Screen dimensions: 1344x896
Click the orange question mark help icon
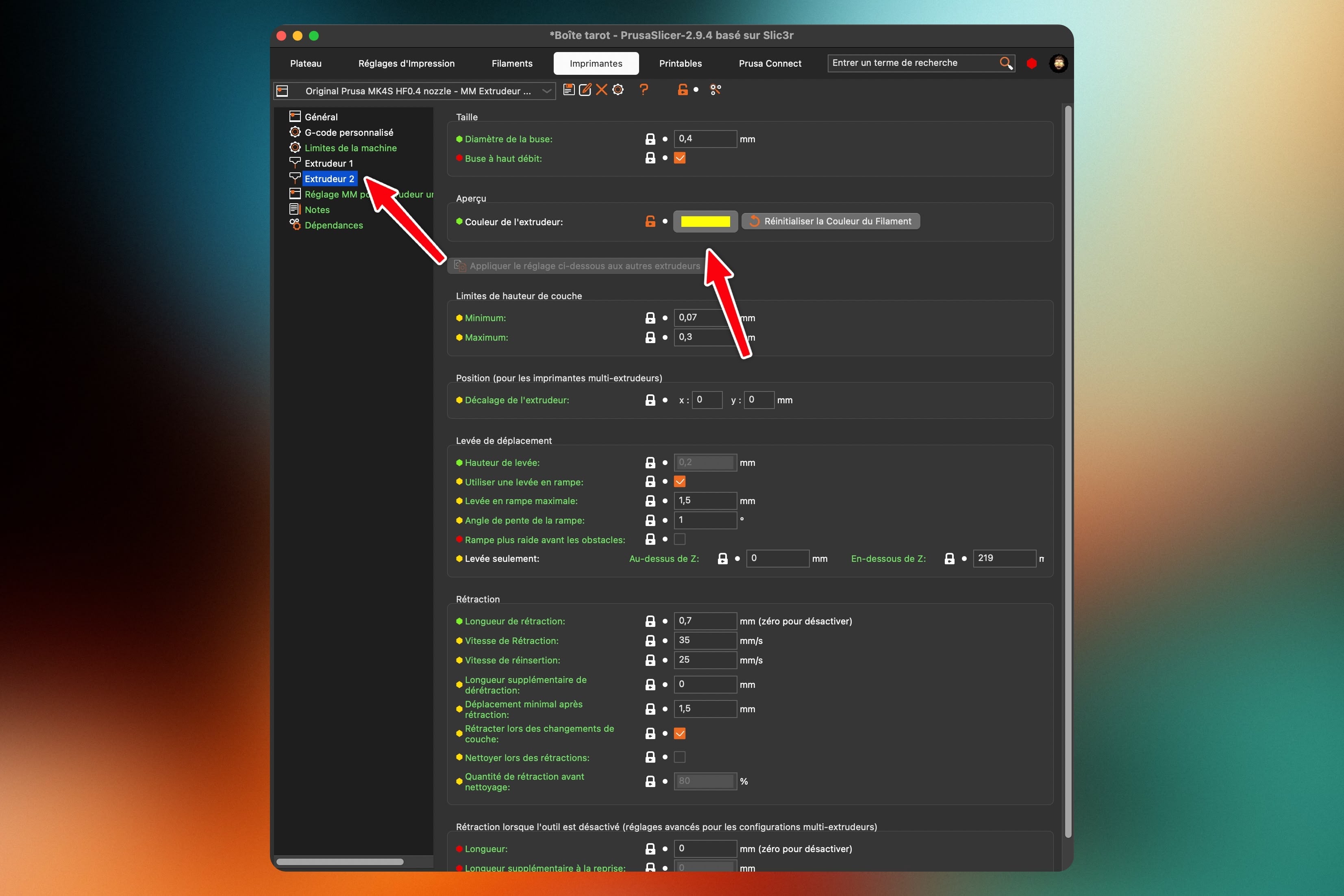(x=644, y=90)
